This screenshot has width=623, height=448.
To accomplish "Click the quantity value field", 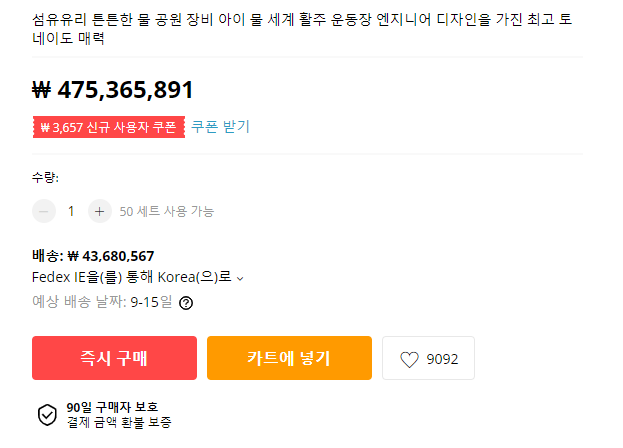I will pos(71,211).
